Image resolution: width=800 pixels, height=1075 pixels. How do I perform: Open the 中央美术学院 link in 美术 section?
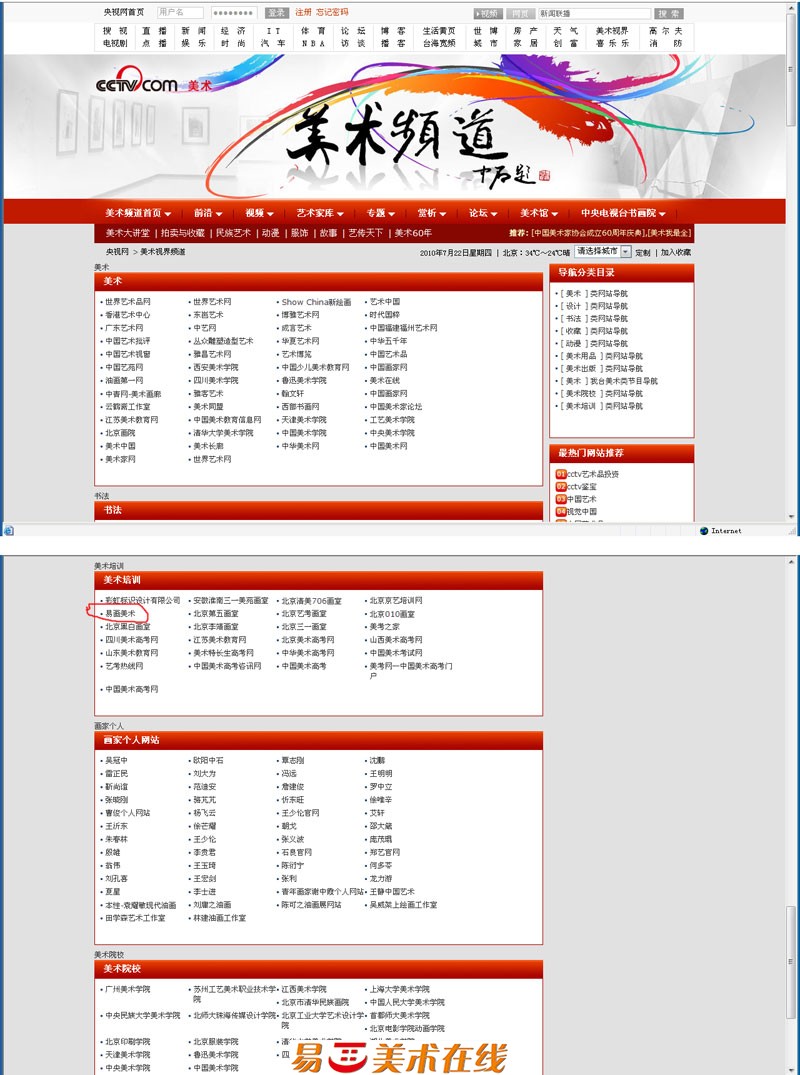(391, 433)
